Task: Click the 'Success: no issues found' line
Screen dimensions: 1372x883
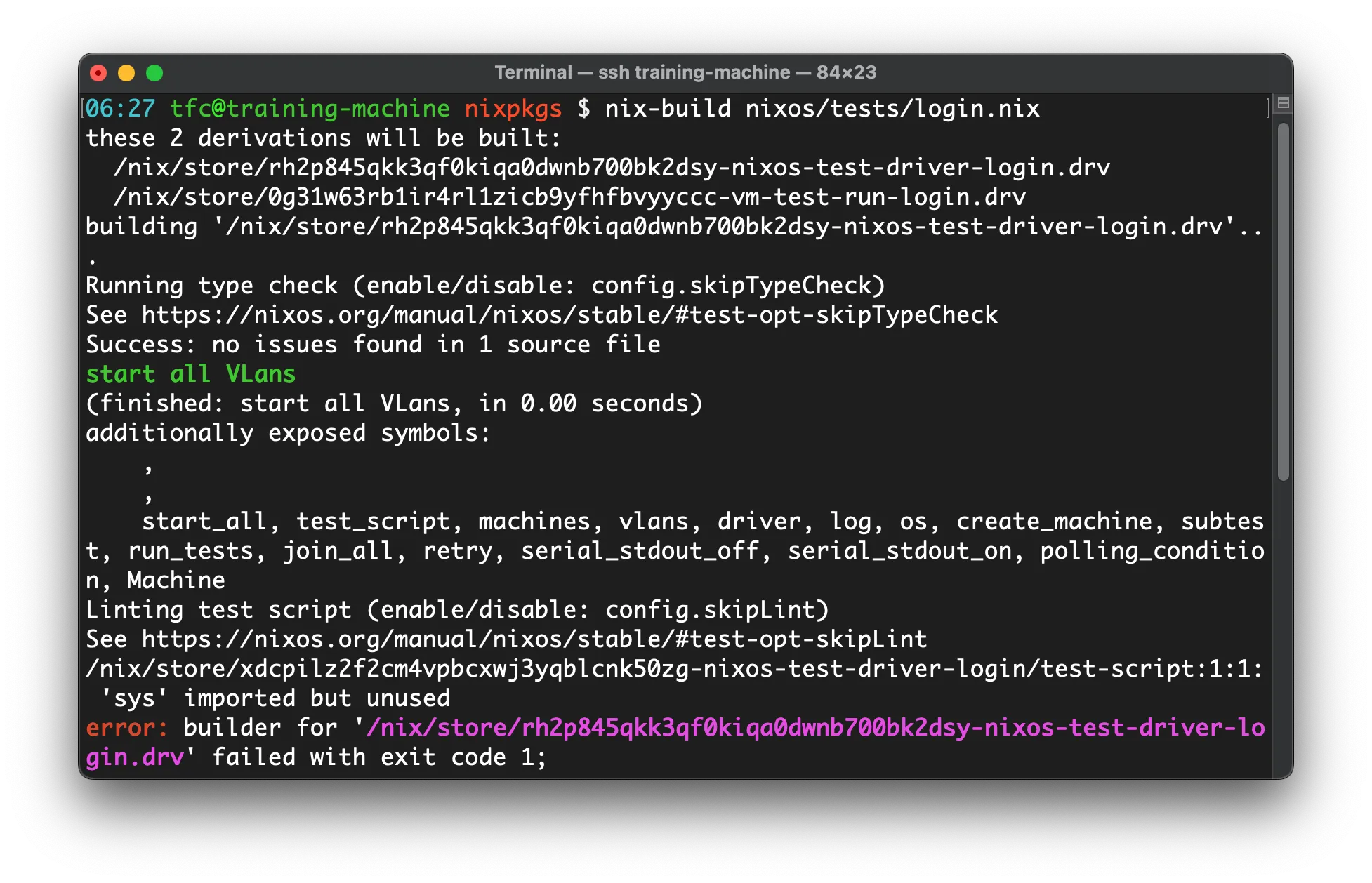Action: [372, 344]
